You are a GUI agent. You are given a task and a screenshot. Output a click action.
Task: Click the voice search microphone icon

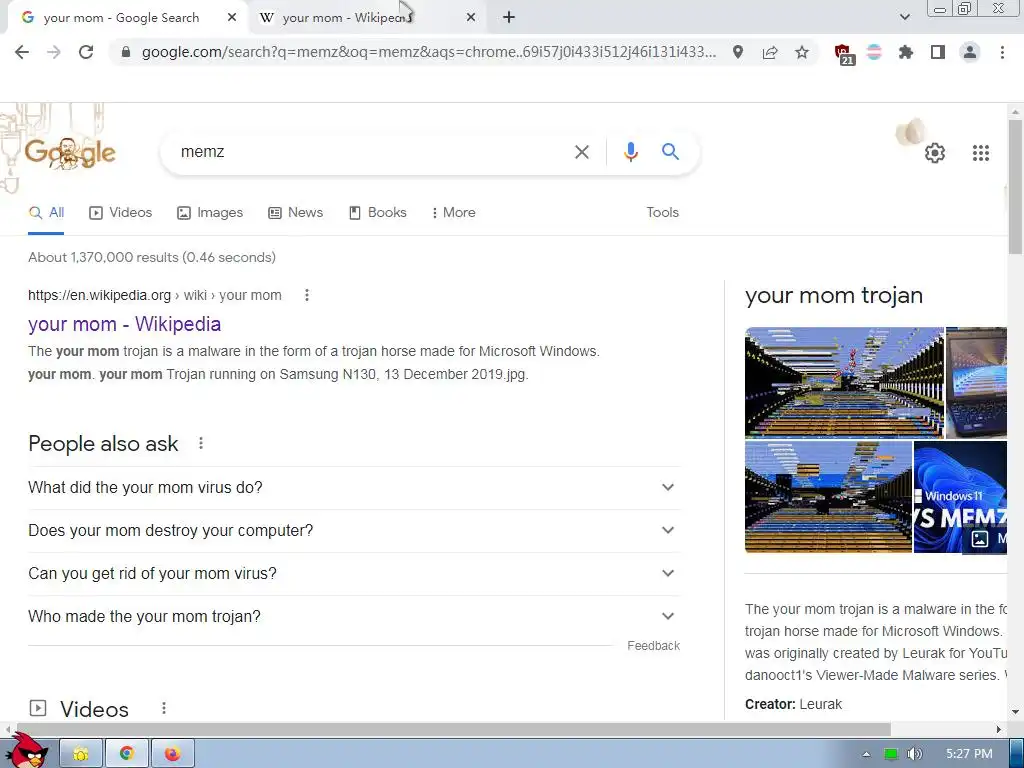point(630,152)
